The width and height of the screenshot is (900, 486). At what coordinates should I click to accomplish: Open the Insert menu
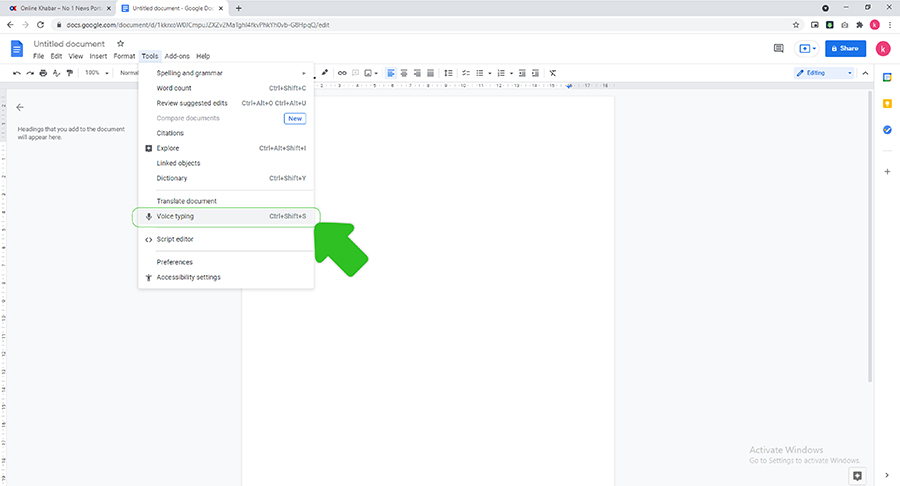click(x=98, y=56)
